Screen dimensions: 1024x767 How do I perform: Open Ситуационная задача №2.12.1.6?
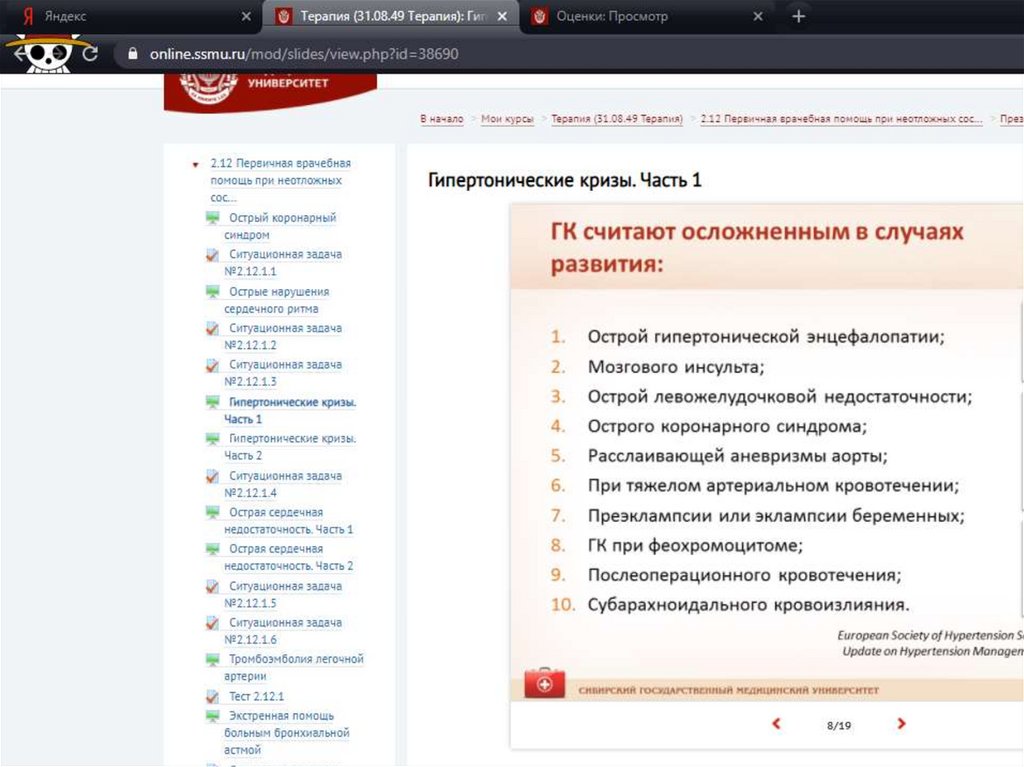coord(283,631)
